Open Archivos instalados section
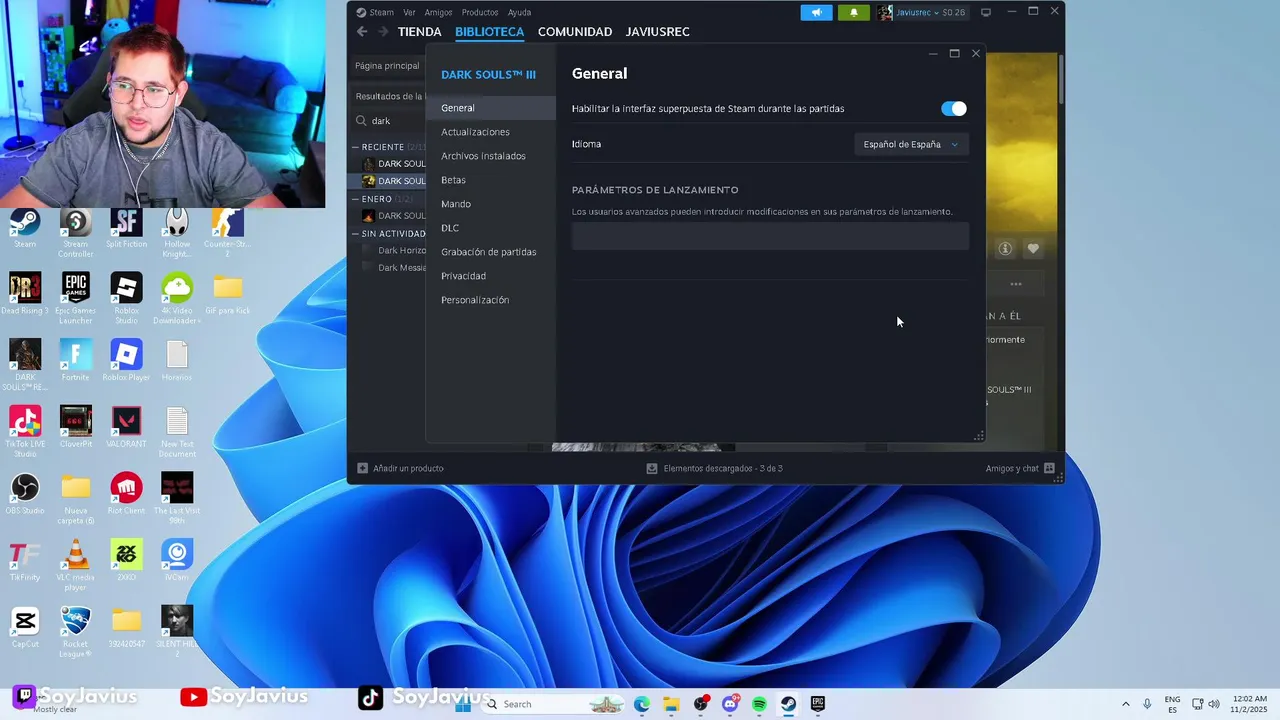The image size is (1280, 720). pyautogui.click(x=483, y=156)
